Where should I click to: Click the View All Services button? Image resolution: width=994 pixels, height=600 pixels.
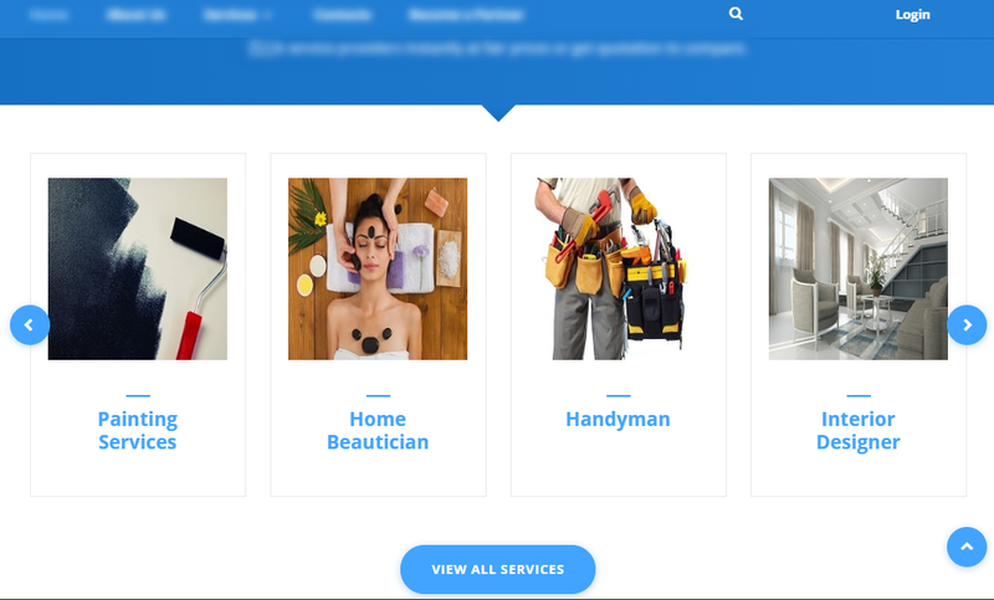pos(498,569)
